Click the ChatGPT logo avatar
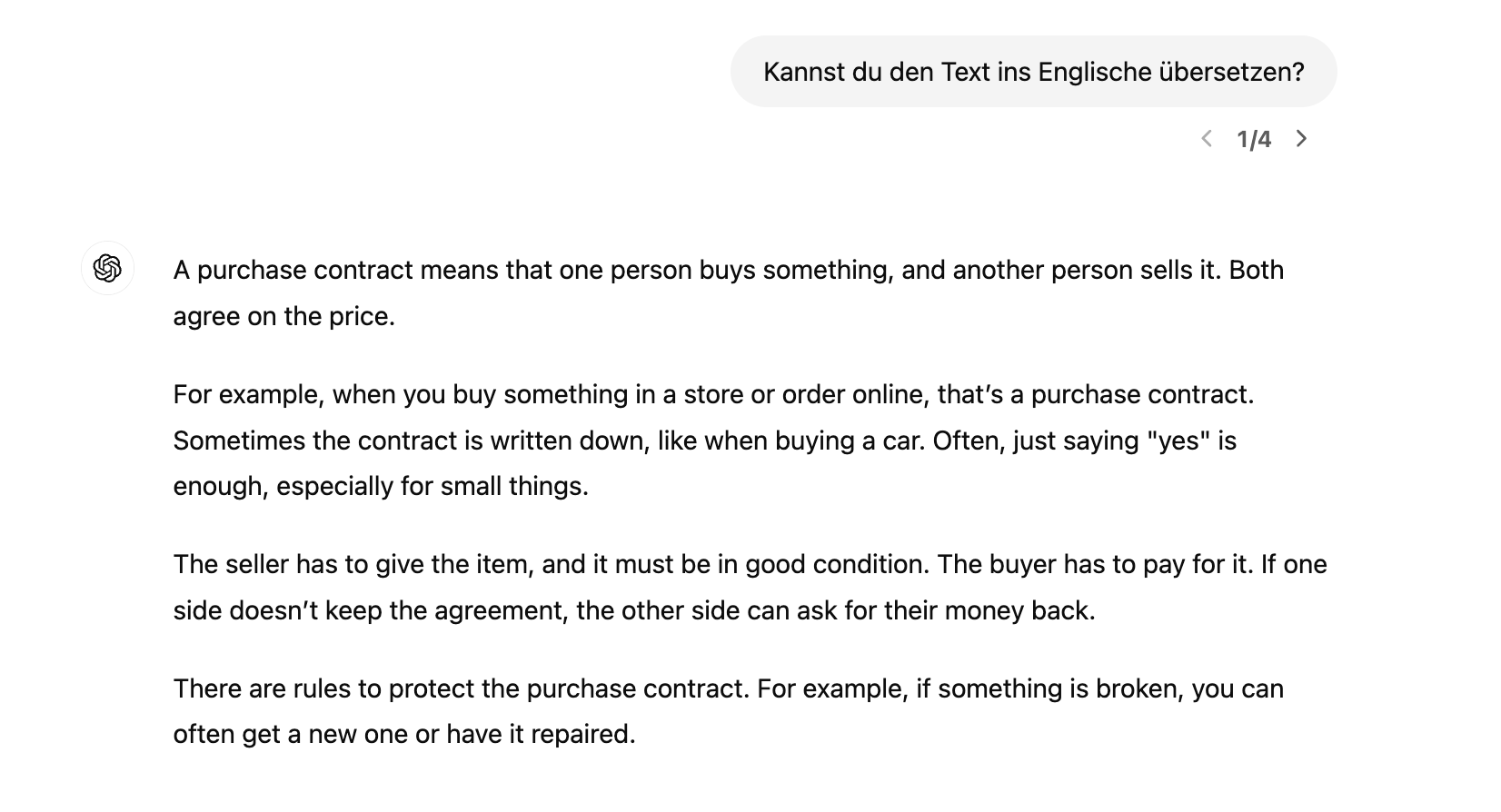Screen dimensions: 1501x812 108,268
